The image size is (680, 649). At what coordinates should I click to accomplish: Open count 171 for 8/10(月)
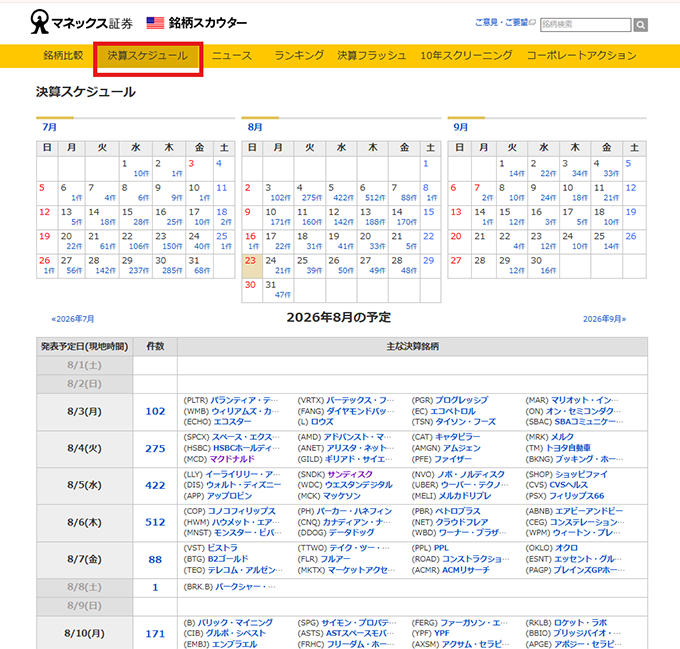[155, 634]
